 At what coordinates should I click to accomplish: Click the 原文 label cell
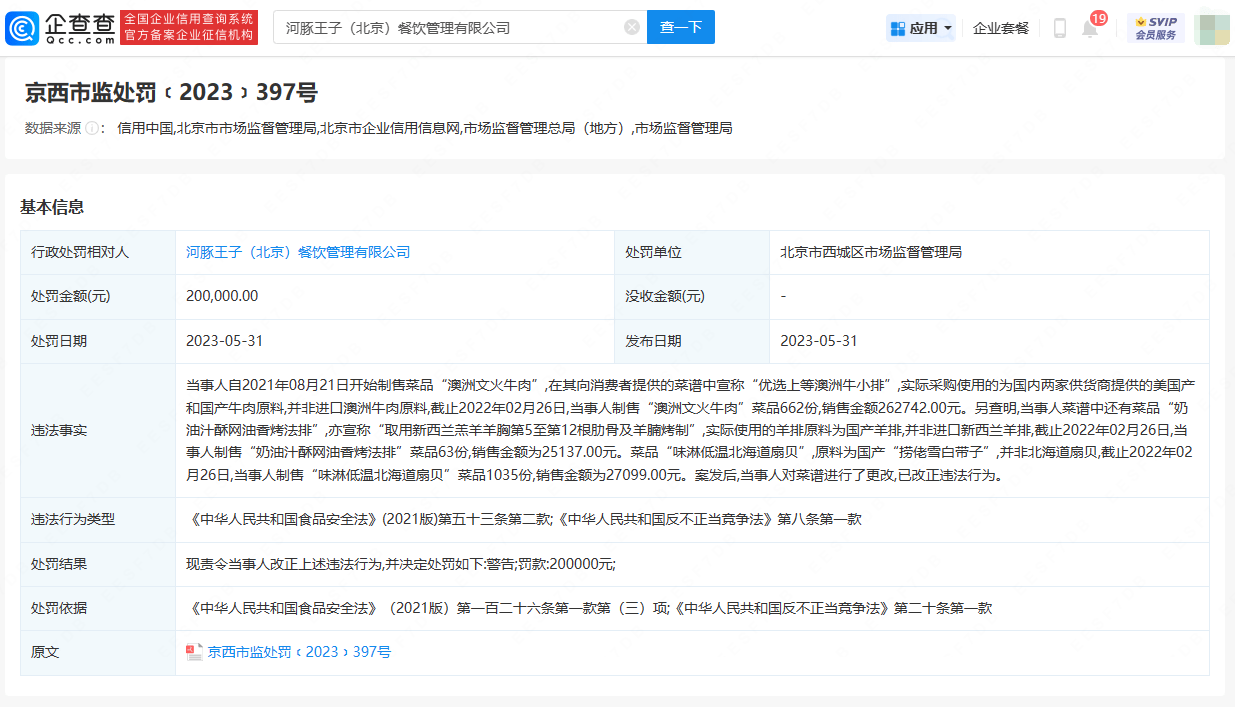[98, 652]
